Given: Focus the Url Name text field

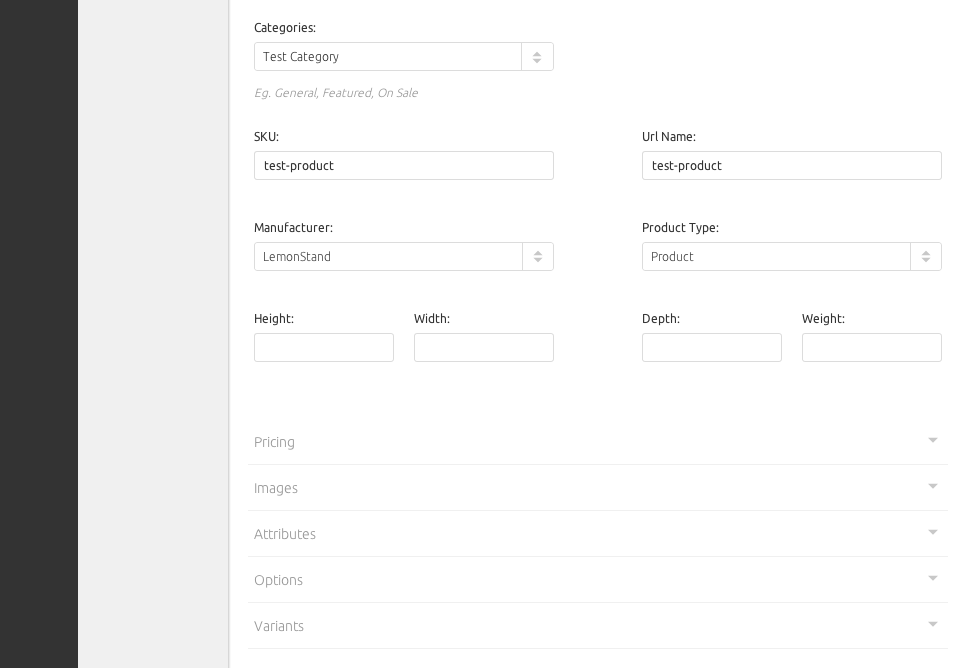Looking at the screenshot, I should click(x=792, y=166).
